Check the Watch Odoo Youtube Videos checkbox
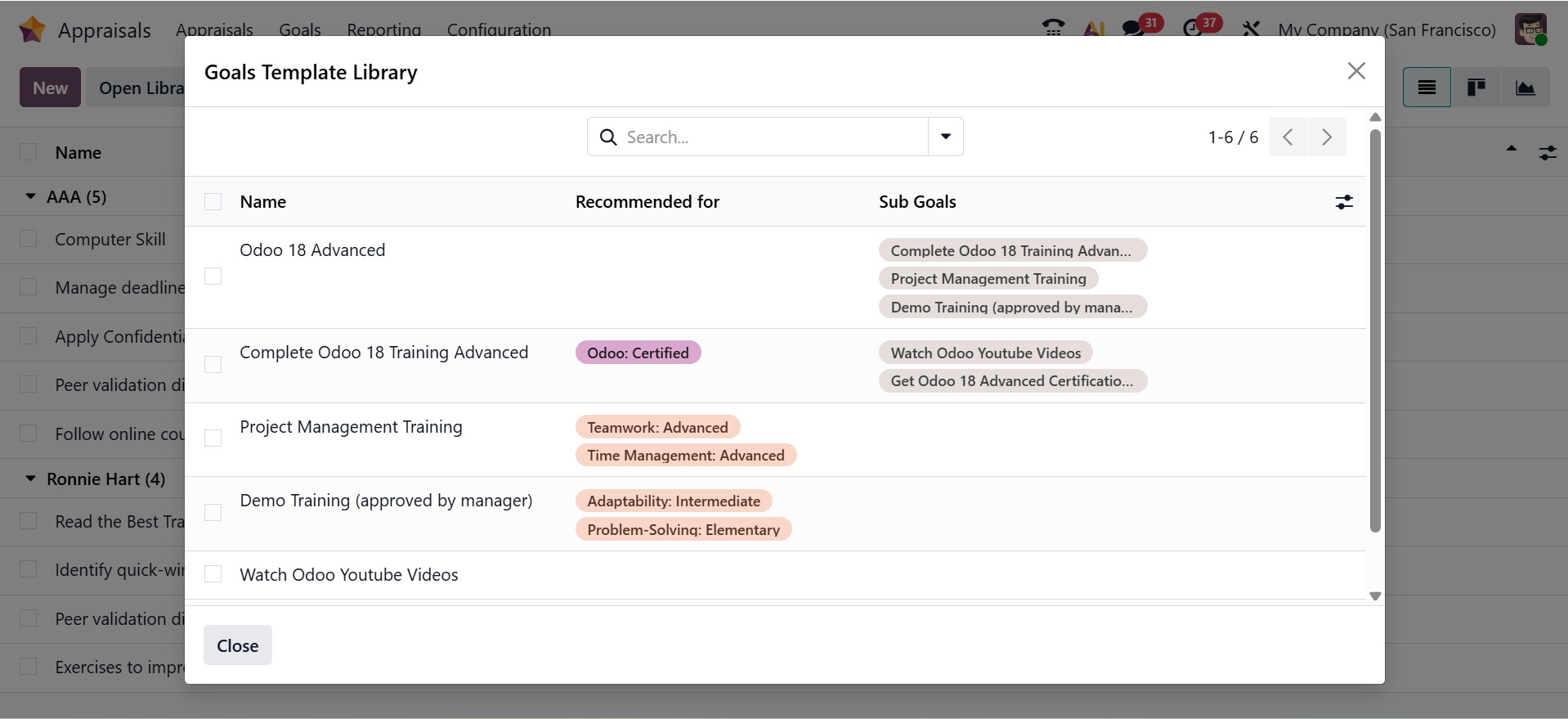1568x719 pixels. (x=213, y=574)
